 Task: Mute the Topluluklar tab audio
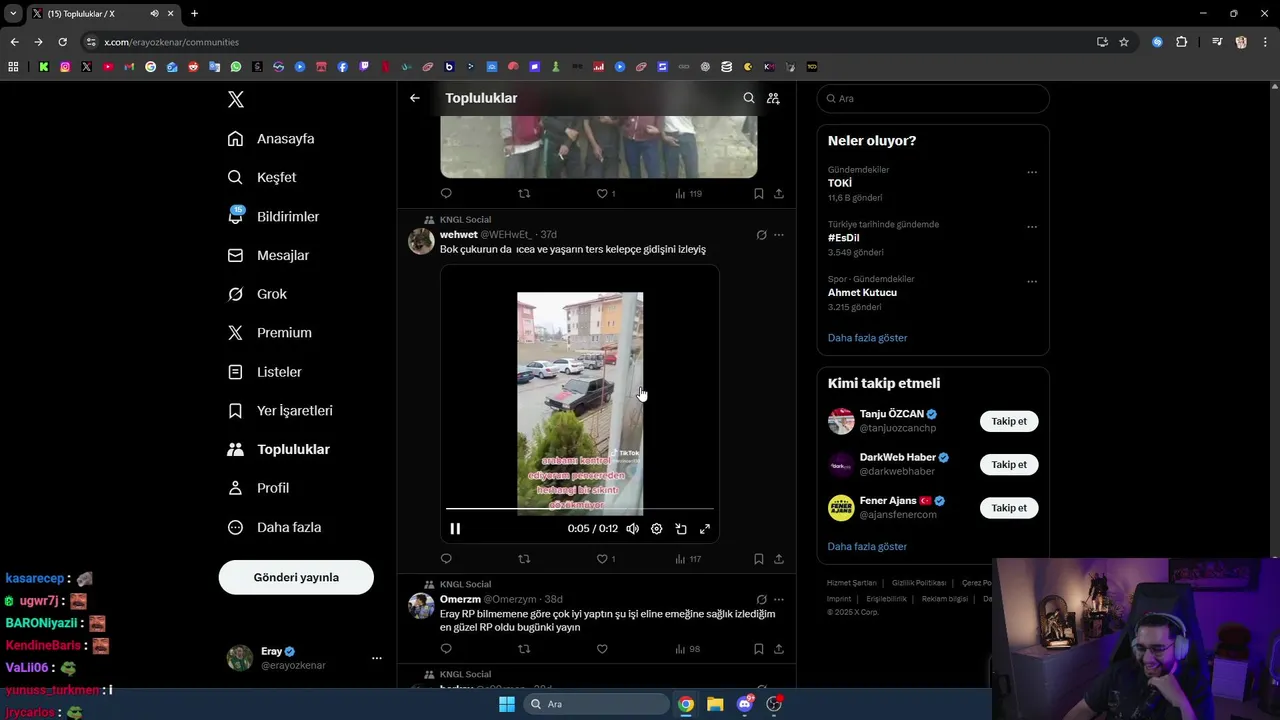pyautogui.click(x=154, y=13)
